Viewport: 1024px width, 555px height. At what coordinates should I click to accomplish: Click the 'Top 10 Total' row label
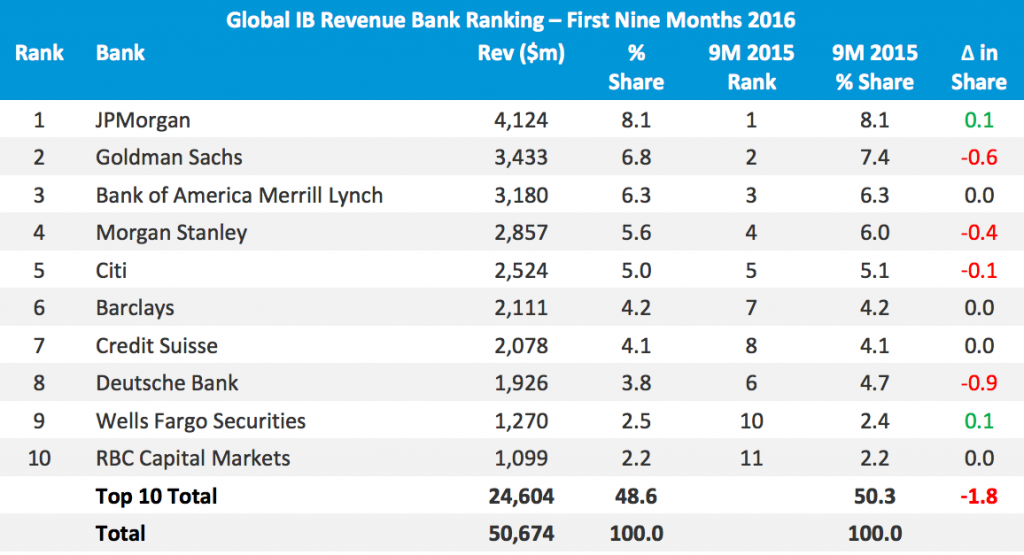pyautogui.click(x=156, y=496)
